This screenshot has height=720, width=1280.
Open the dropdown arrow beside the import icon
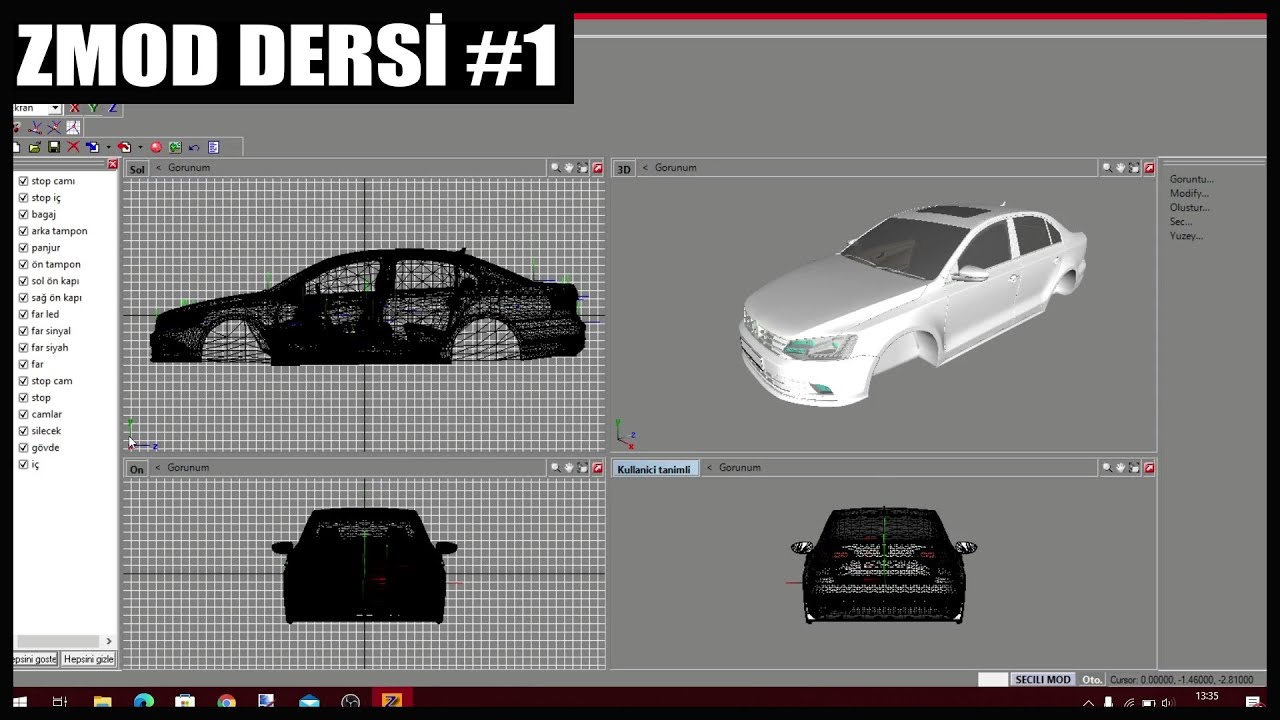coord(108,148)
